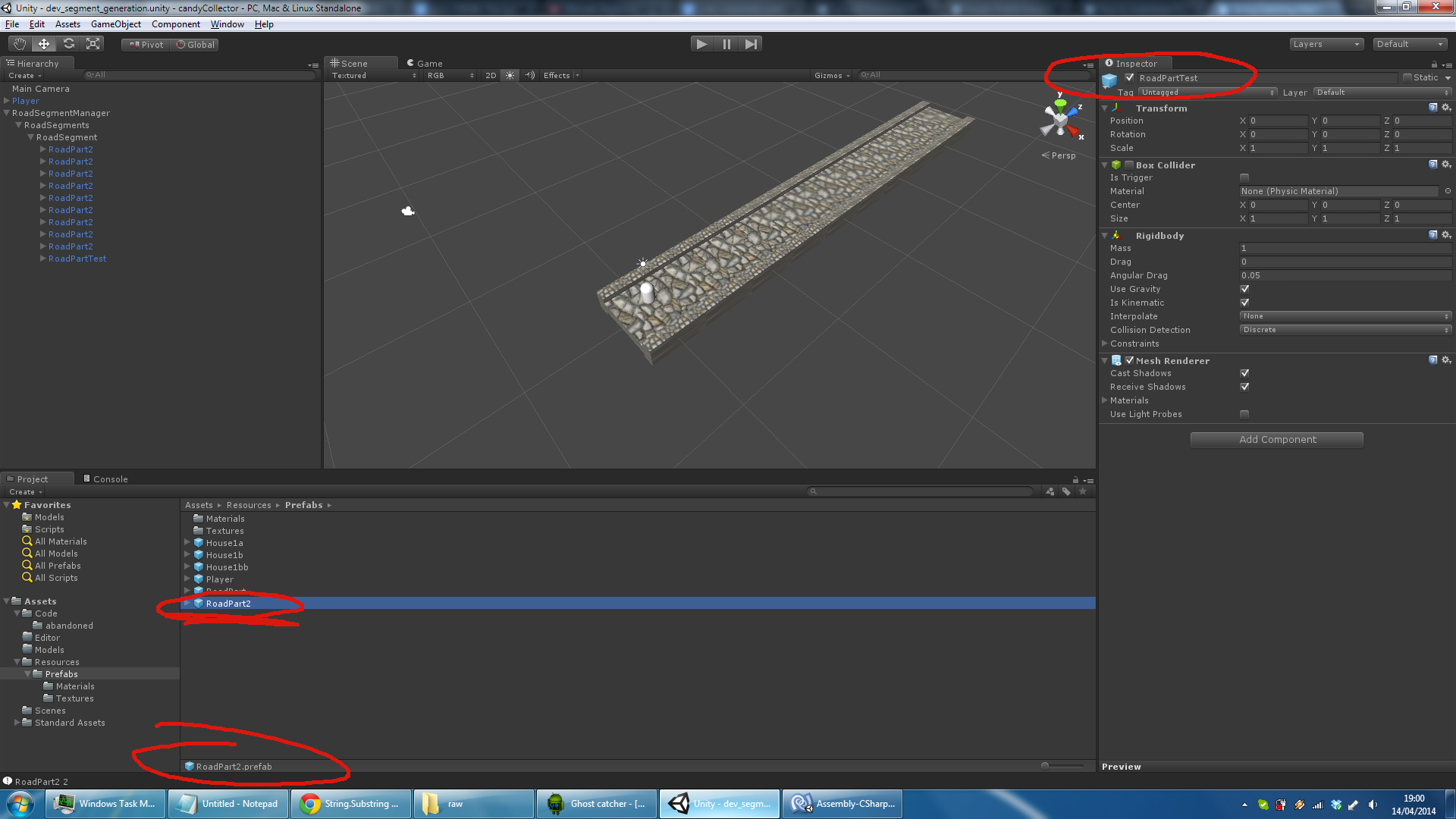1456x819 pixels.
Task: Click Add Component button
Action: [1277, 440]
